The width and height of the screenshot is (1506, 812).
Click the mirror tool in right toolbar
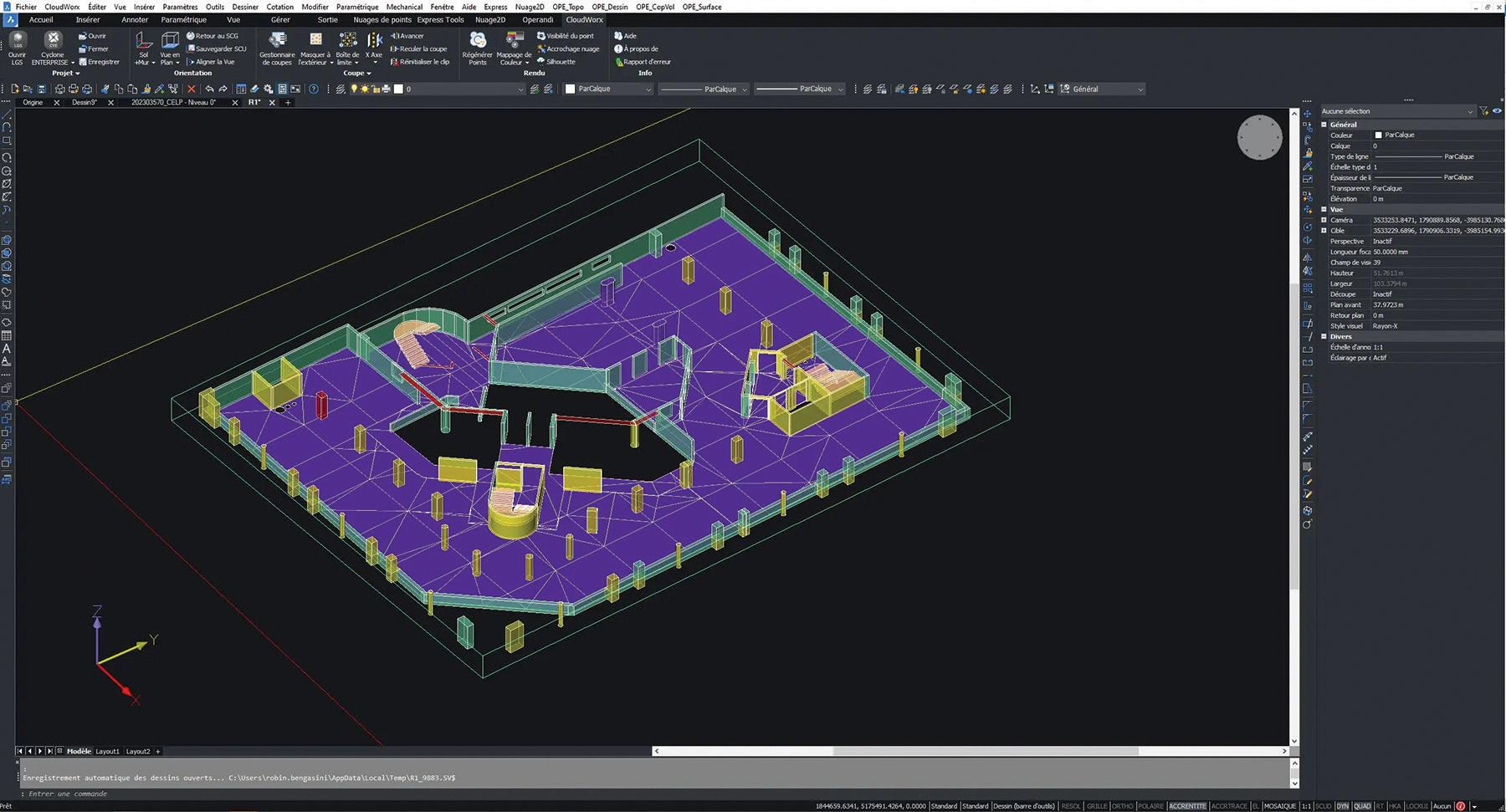1308,258
